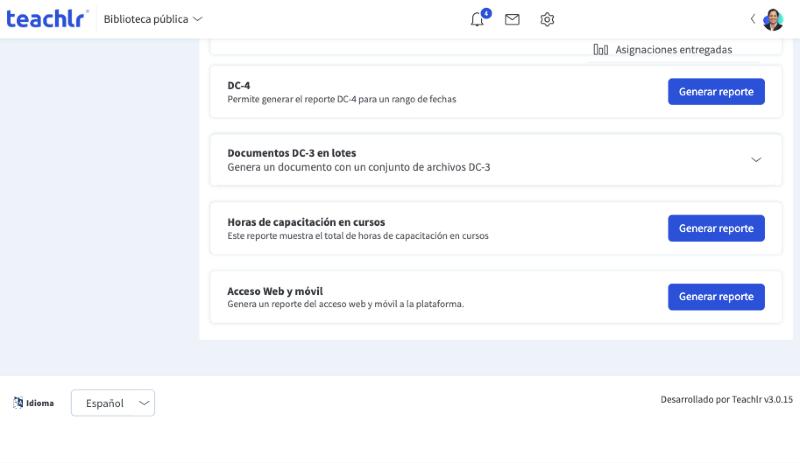Open the settings gear icon
Screen dimensions: 800x463
pos(547,19)
